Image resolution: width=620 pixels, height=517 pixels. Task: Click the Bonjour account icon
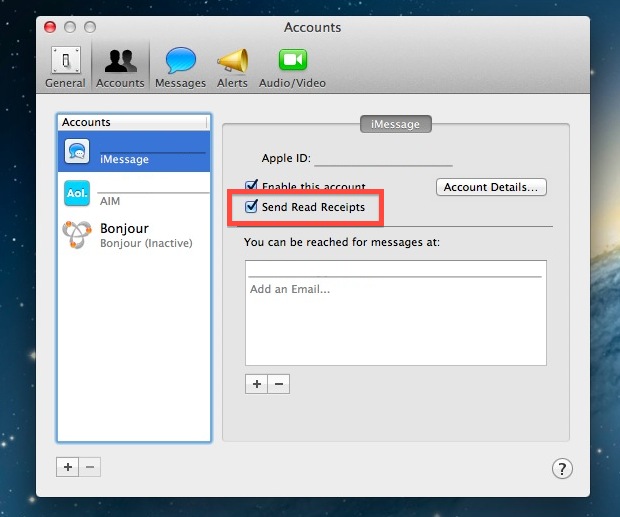click(x=77, y=234)
